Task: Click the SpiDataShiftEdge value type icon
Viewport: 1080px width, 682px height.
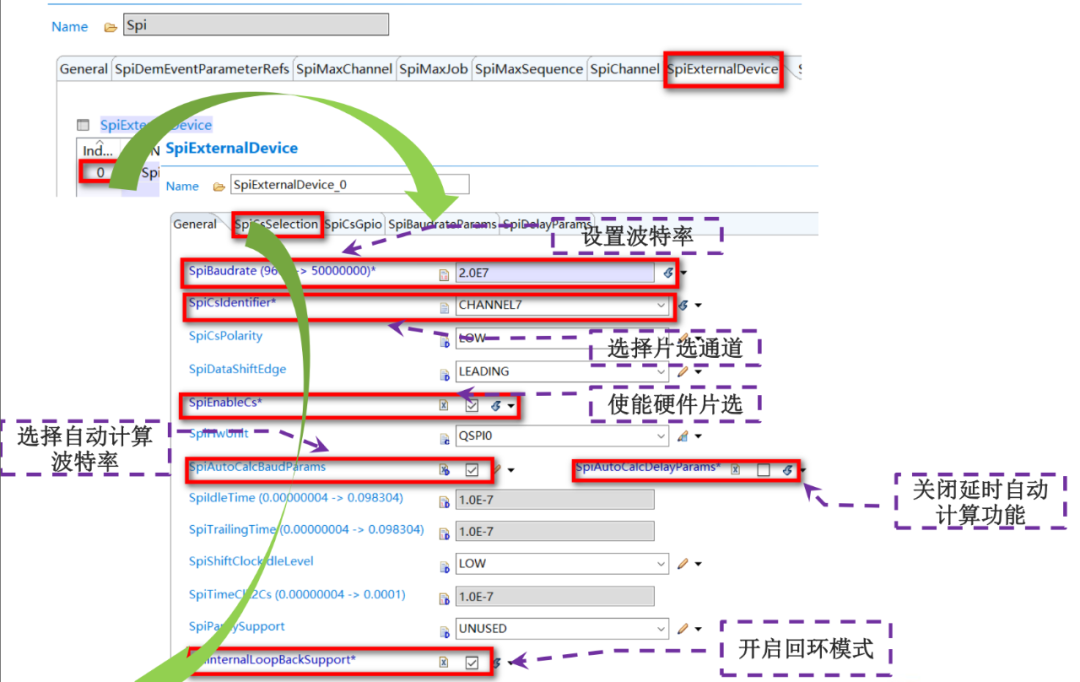Action: (444, 374)
